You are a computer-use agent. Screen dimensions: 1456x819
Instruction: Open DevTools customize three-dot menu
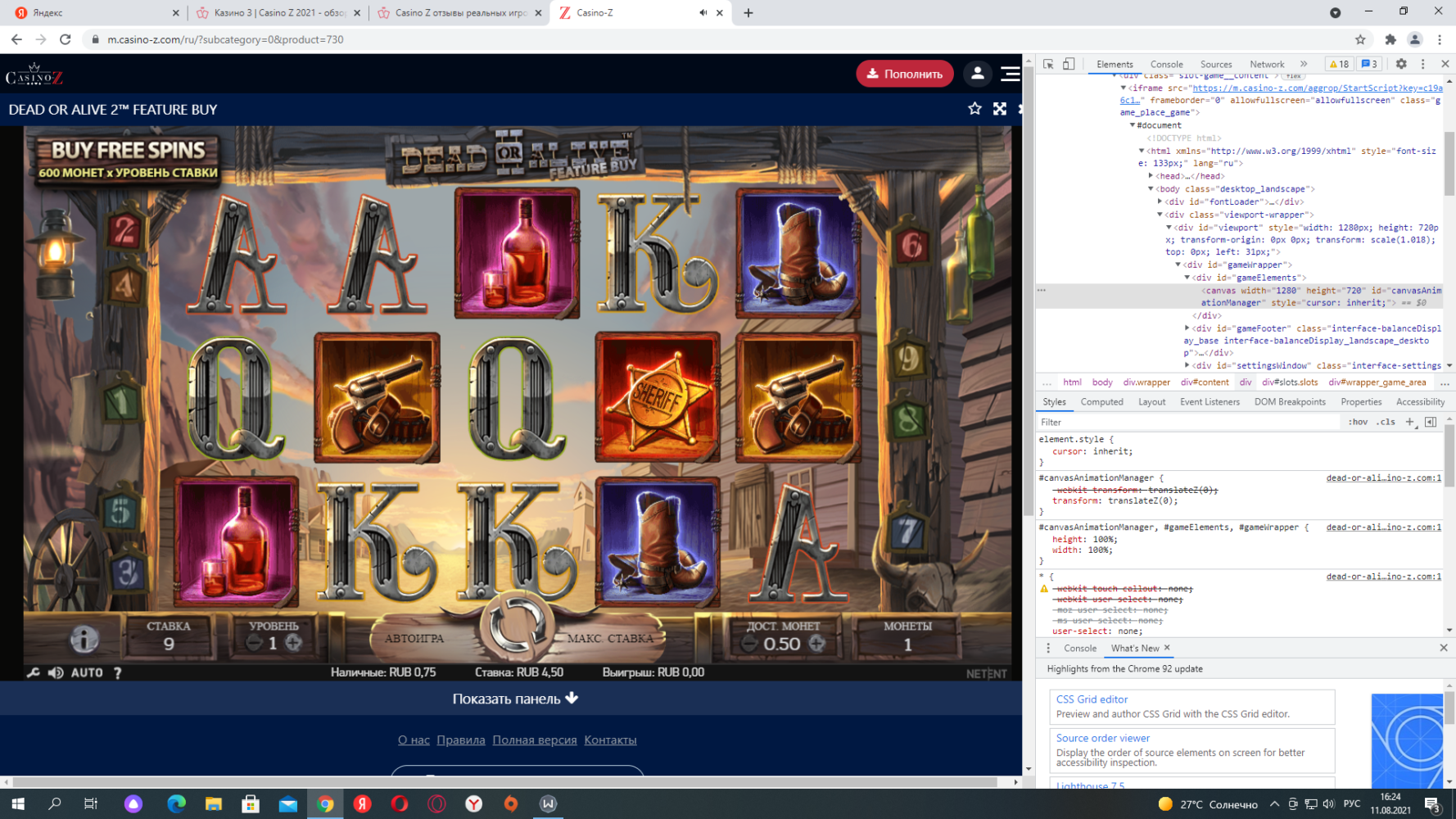pos(1423,64)
